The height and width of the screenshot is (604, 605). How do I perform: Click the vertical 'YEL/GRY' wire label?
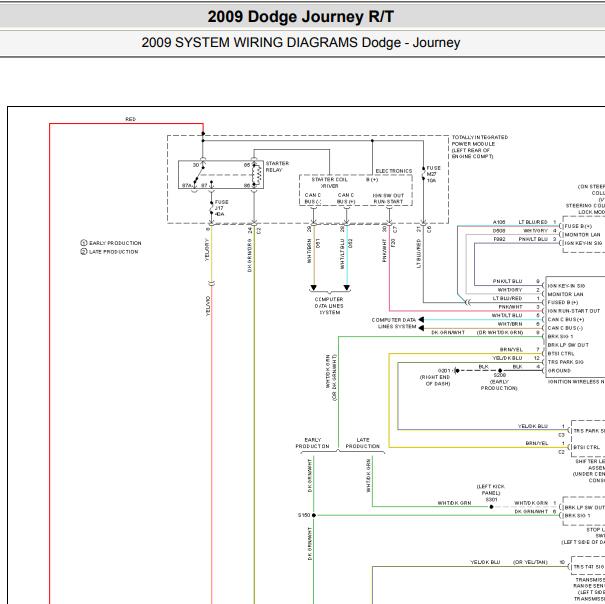[207, 250]
